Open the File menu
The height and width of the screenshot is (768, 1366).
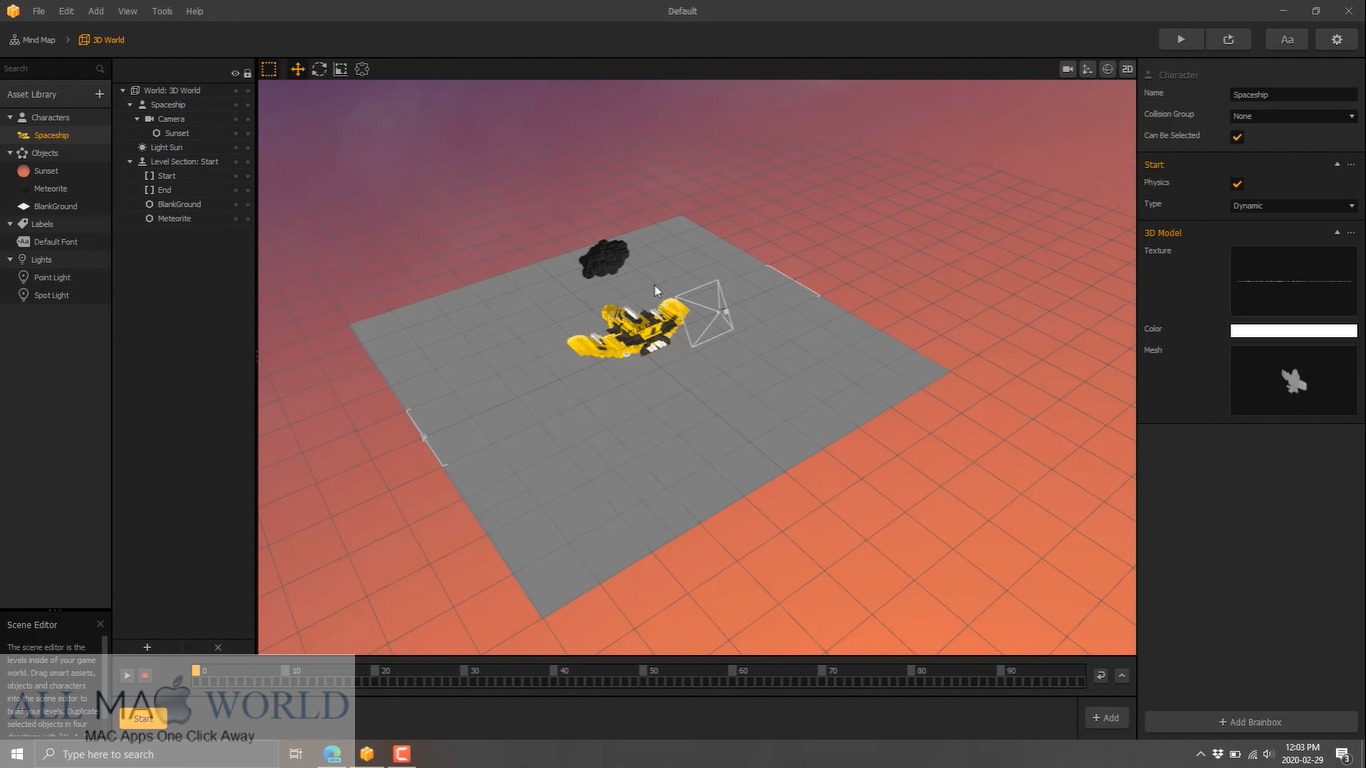(x=38, y=11)
